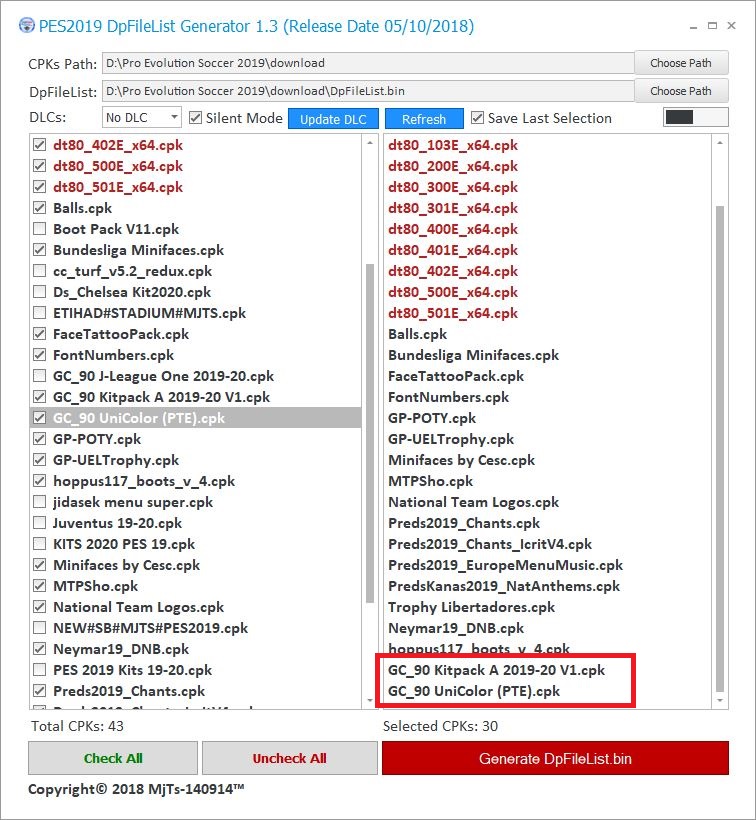Screen dimensions: 756x820
Task: Check Boot Pack V11.cpk checkbox
Action: tap(39, 229)
